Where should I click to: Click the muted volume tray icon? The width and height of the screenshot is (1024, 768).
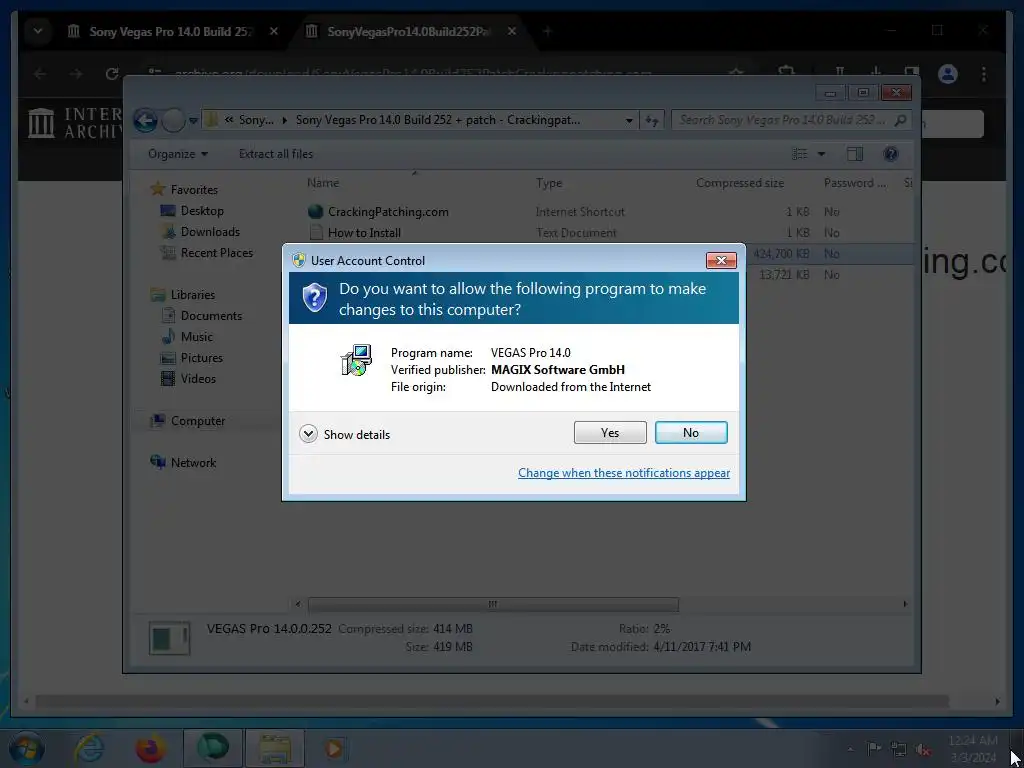point(923,749)
